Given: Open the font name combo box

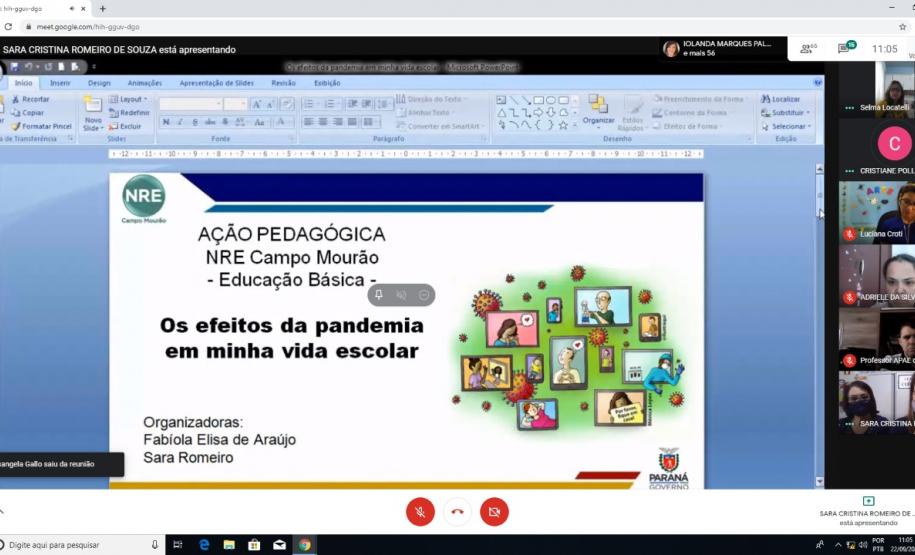Looking at the screenshot, I should coord(191,104).
